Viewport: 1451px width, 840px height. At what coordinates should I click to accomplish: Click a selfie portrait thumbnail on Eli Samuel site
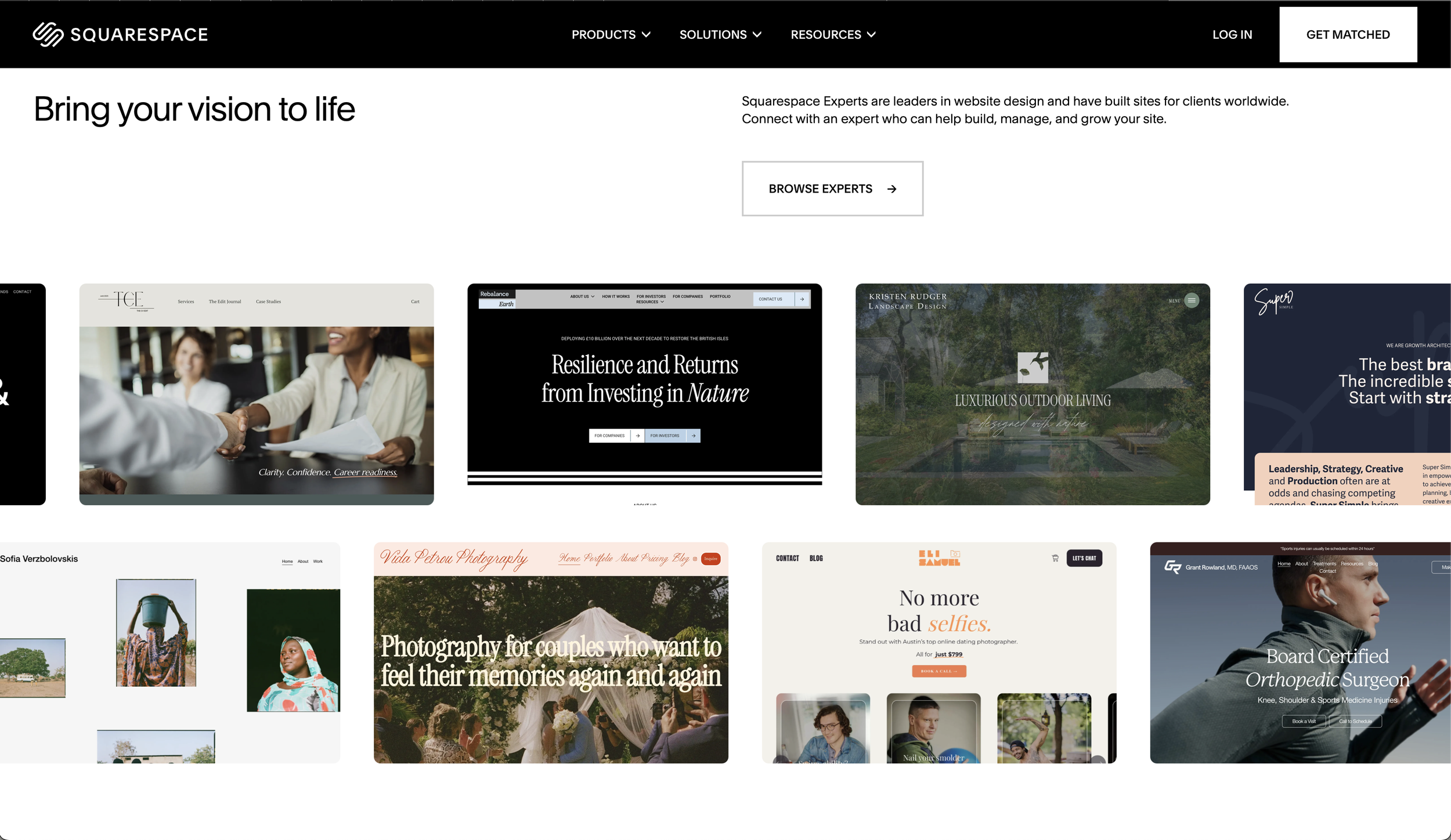[x=933, y=728]
